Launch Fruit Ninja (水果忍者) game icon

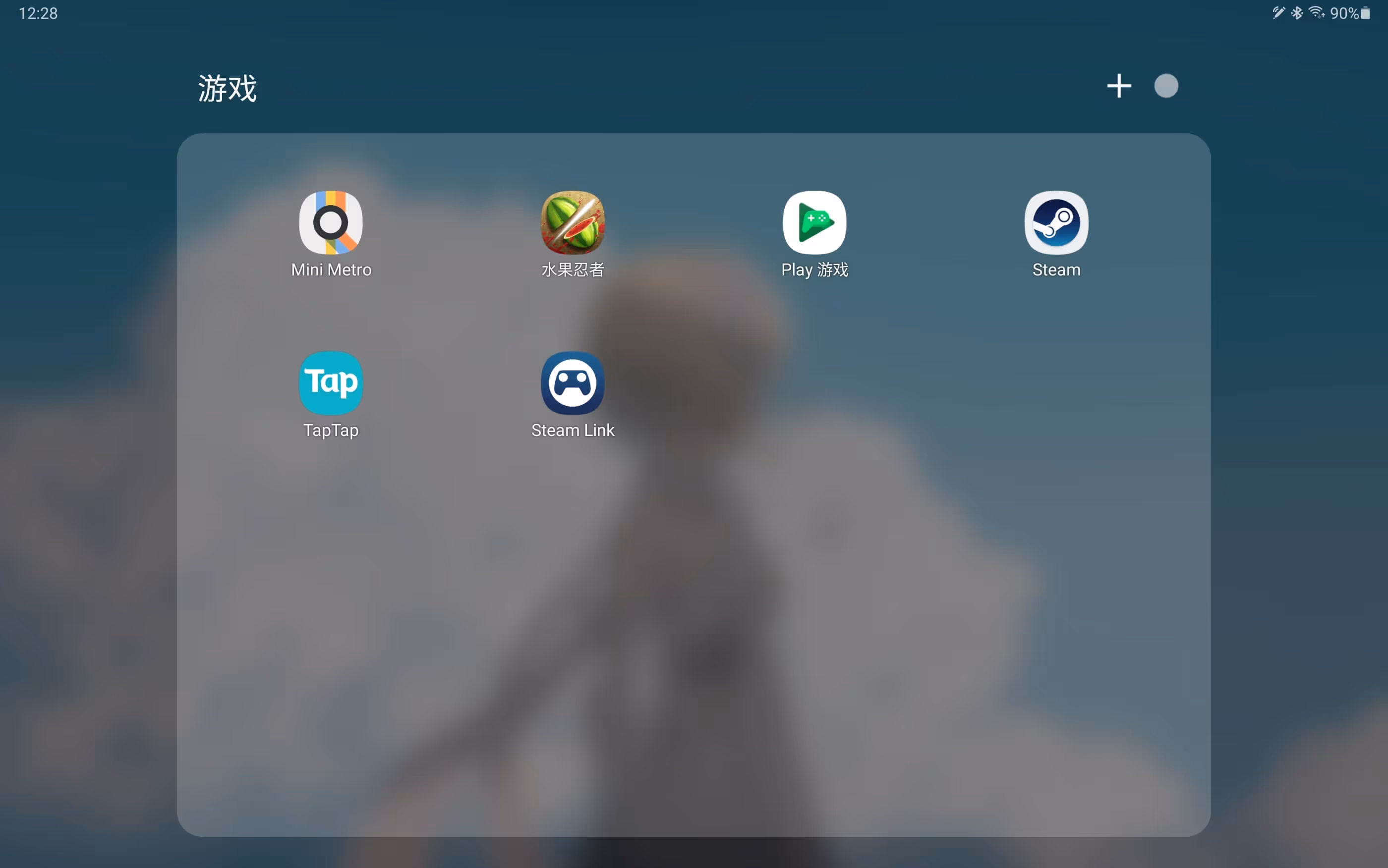click(573, 223)
